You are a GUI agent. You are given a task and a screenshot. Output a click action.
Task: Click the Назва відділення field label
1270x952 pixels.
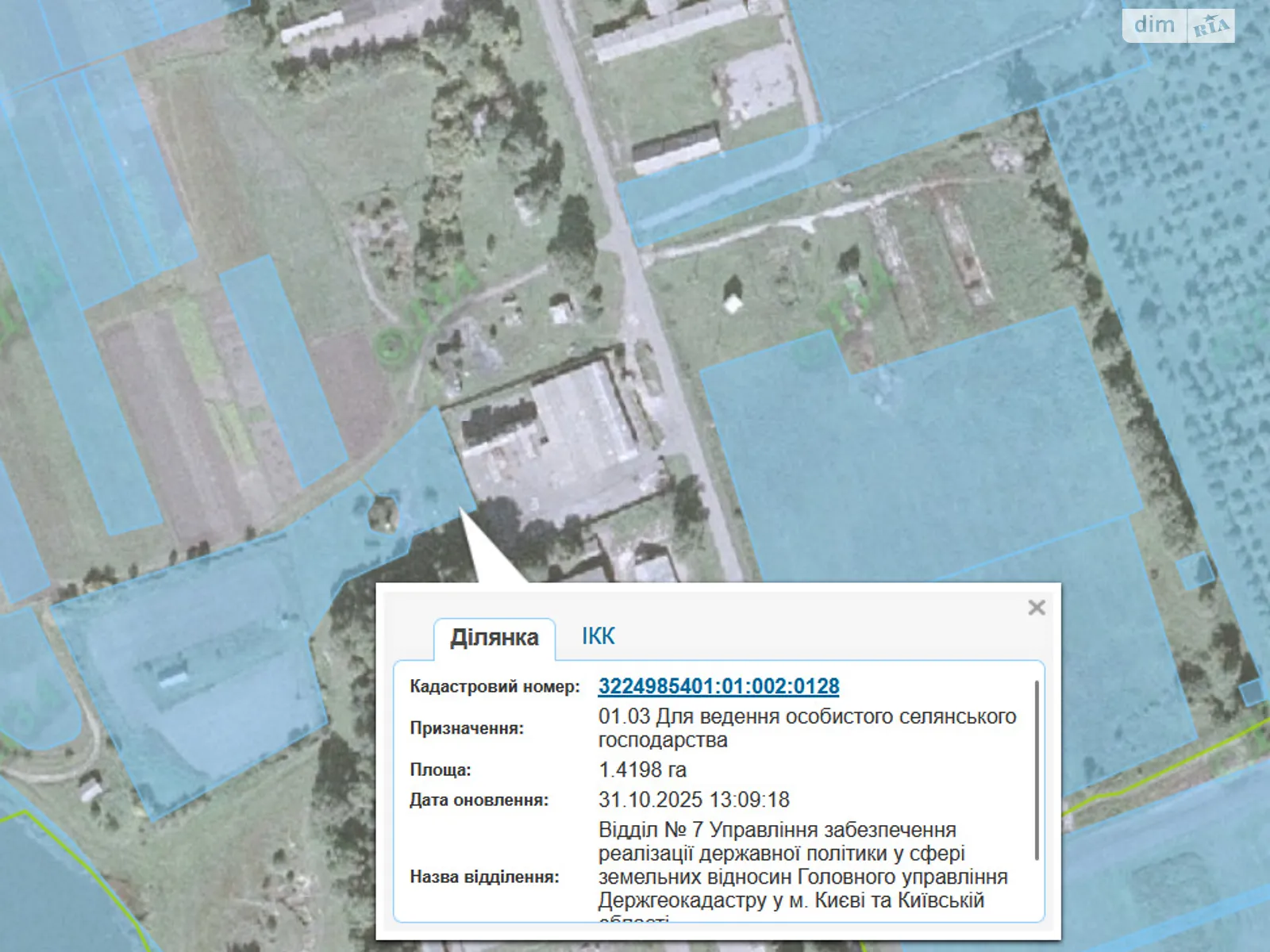click(x=484, y=877)
